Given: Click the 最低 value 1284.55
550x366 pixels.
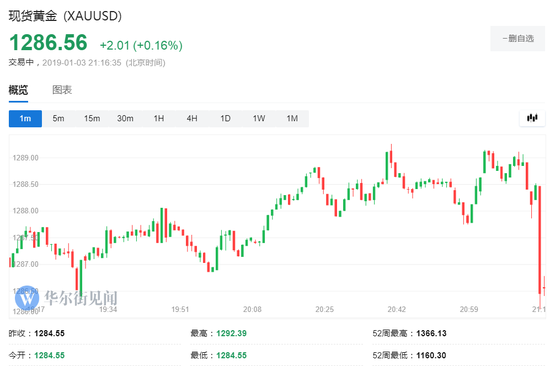Looking at the screenshot, I should [232, 355].
